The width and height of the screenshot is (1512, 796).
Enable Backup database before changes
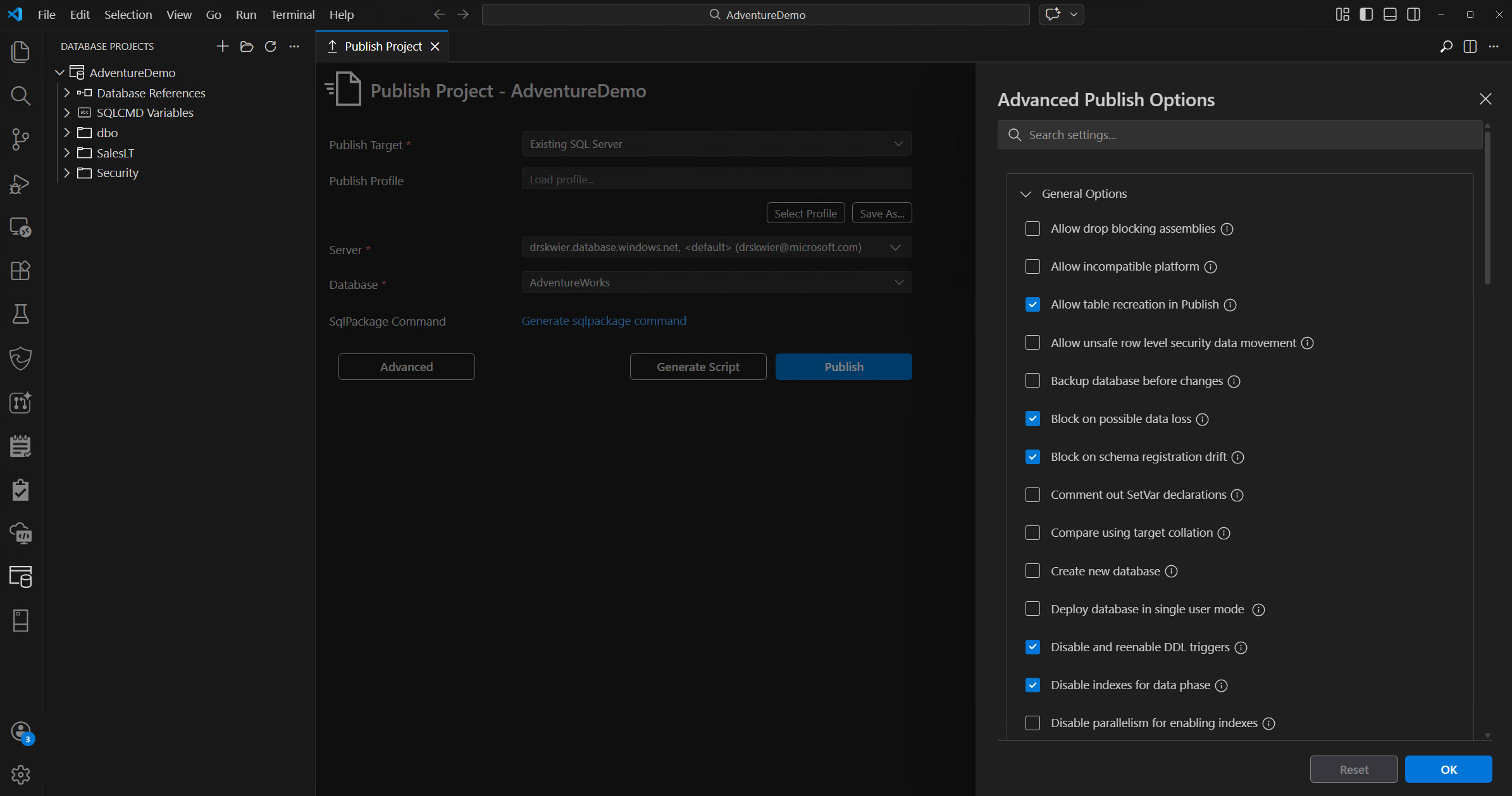[1032, 381]
